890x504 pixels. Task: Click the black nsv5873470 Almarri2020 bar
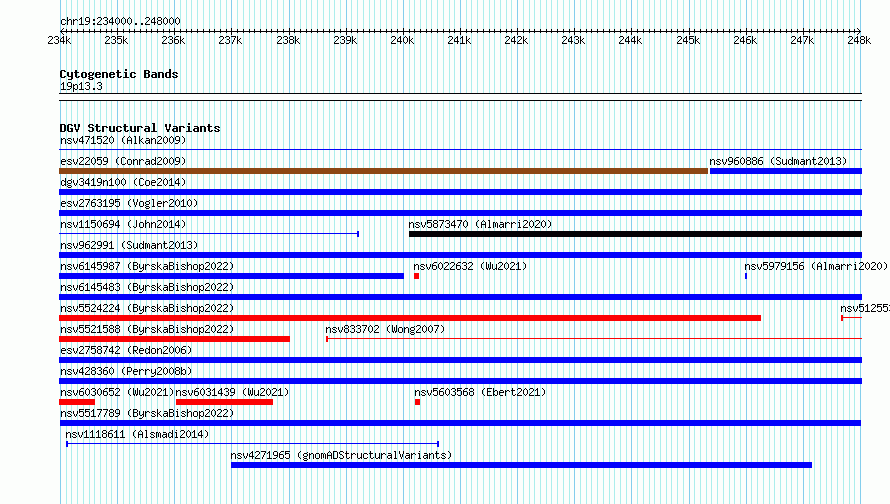coord(635,234)
